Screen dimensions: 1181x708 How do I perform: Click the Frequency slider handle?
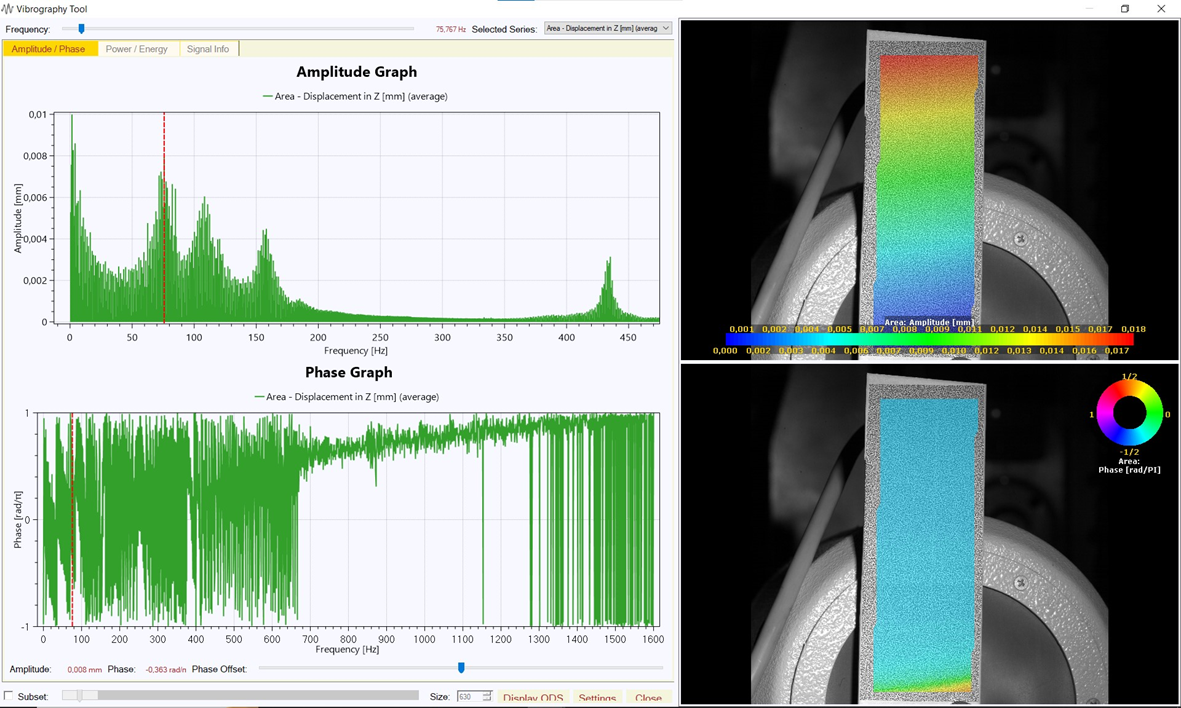(82, 29)
